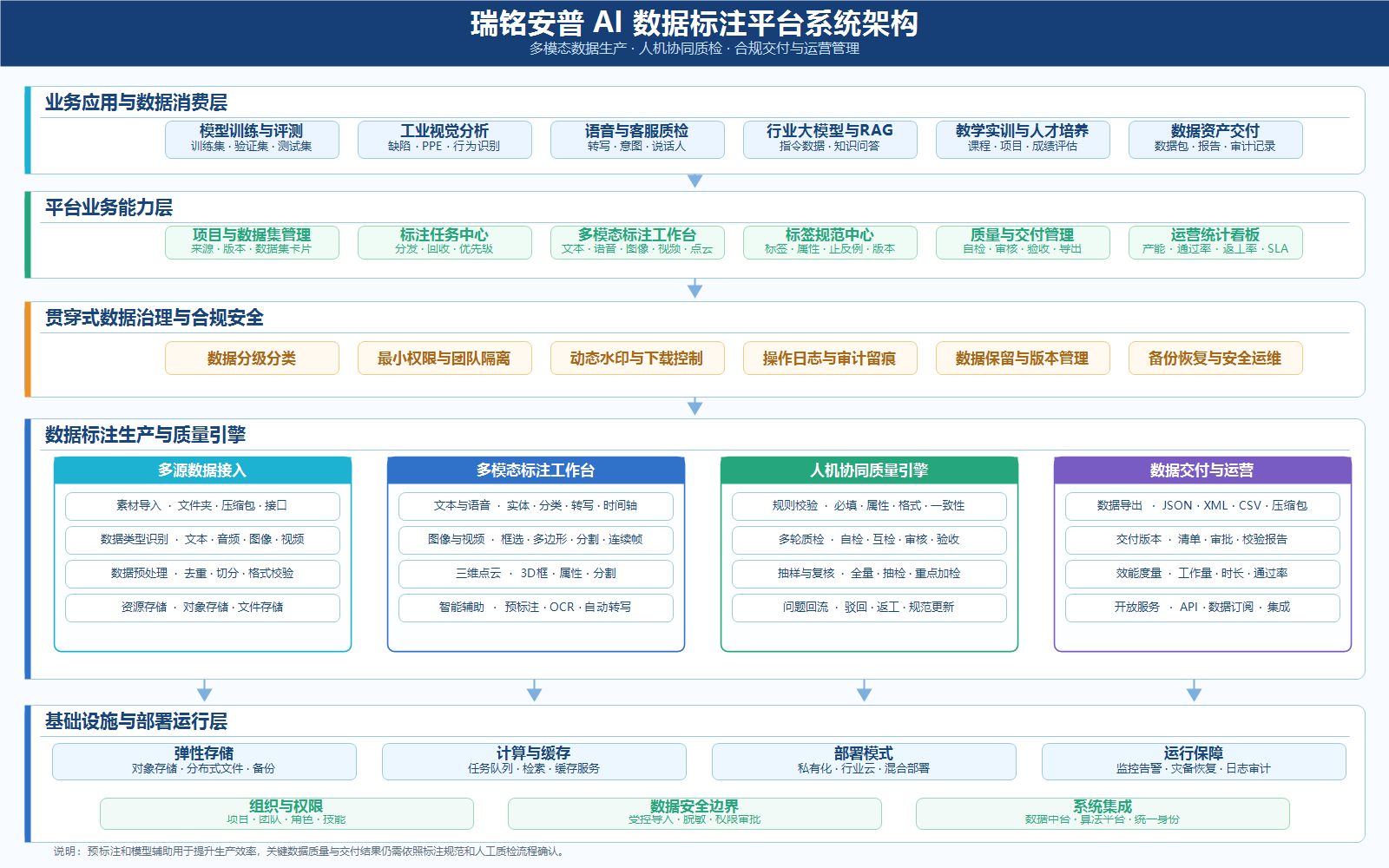Screen dimensions: 1389x868
Task: Select the 文本与语音 row
Action: click(536, 506)
